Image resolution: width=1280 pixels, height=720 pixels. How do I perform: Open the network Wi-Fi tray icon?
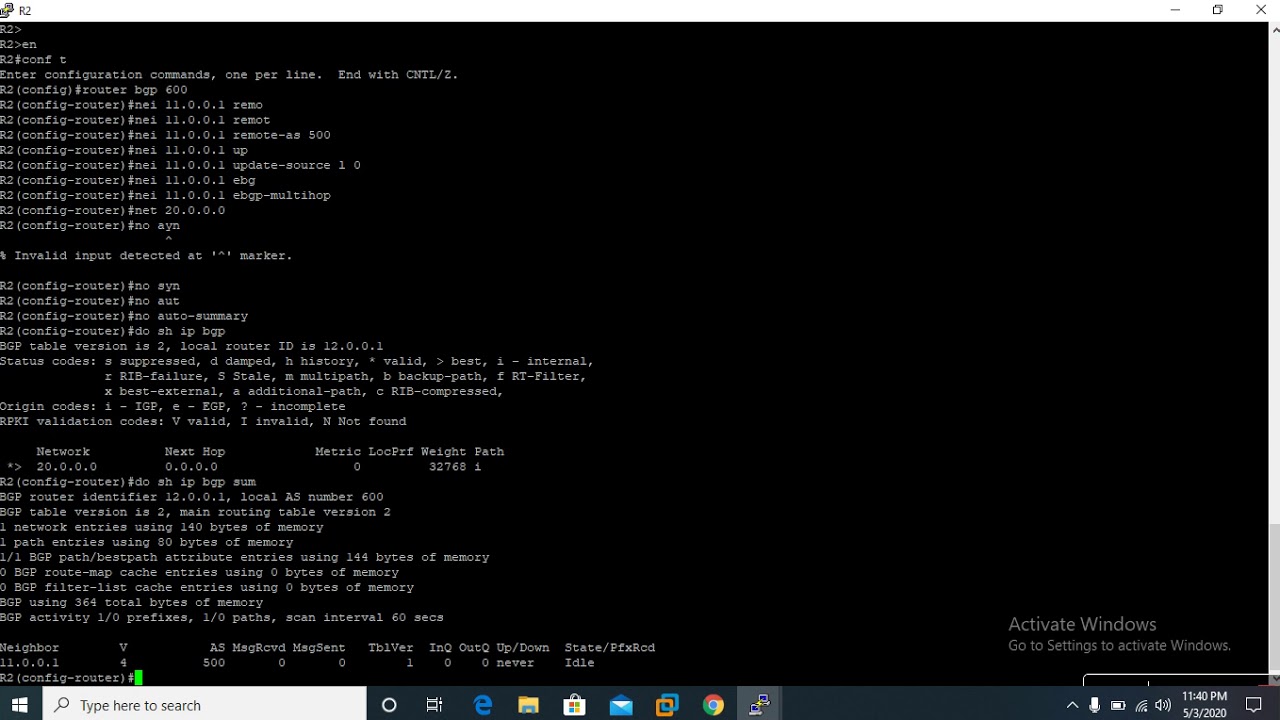(1141, 705)
